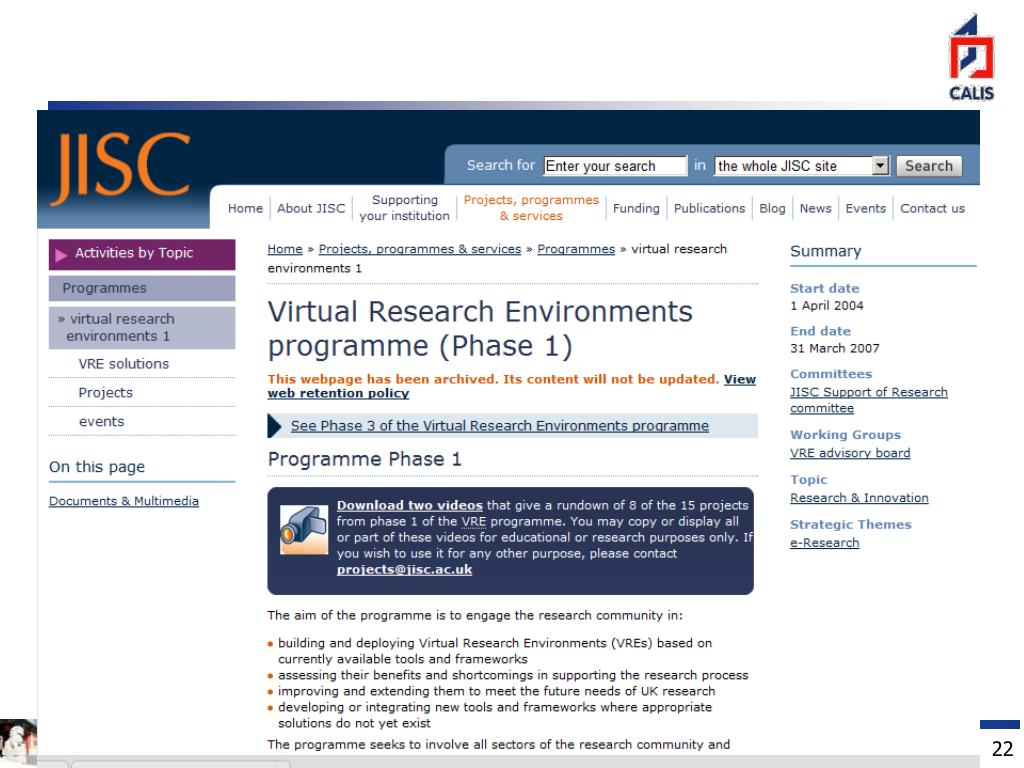The image size is (1024, 768).
Task: Open VRE solutions sidebar item
Action: pyautogui.click(x=123, y=364)
